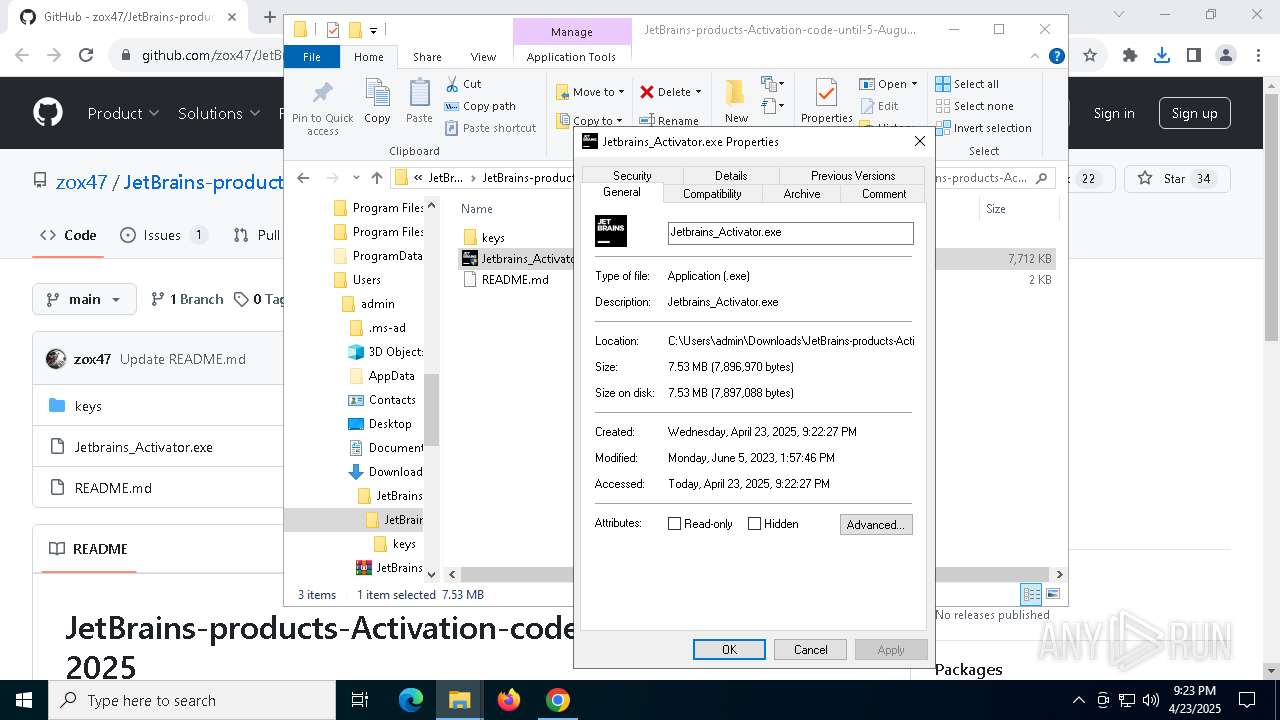The width and height of the screenshot is (1280, 720).
Task: Switch to Details tab in Properties
Action: [731, 175]
